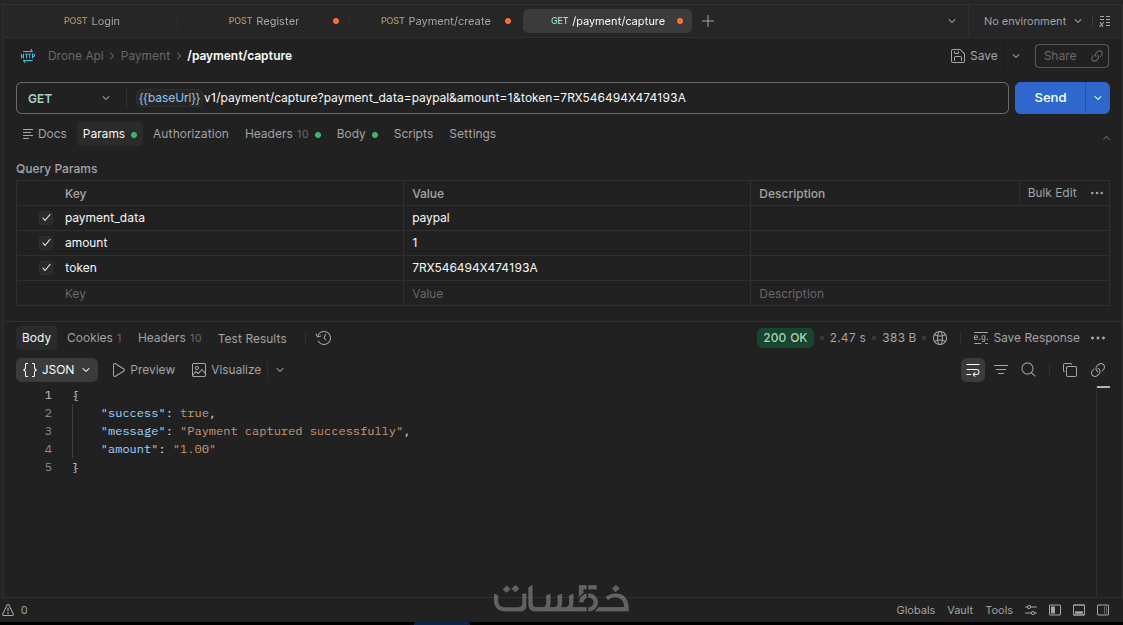Open the Visualize view

[226, 370]
